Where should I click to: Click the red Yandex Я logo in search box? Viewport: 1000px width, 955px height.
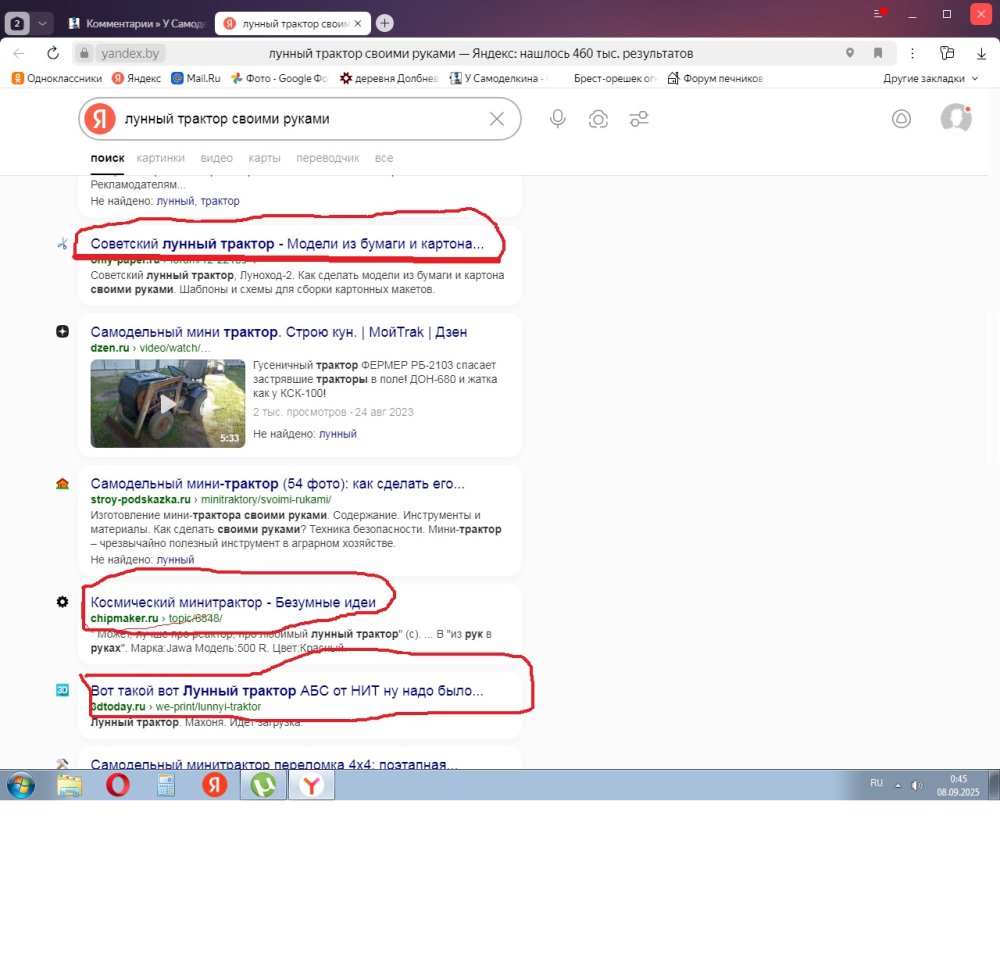click(100, 119)
